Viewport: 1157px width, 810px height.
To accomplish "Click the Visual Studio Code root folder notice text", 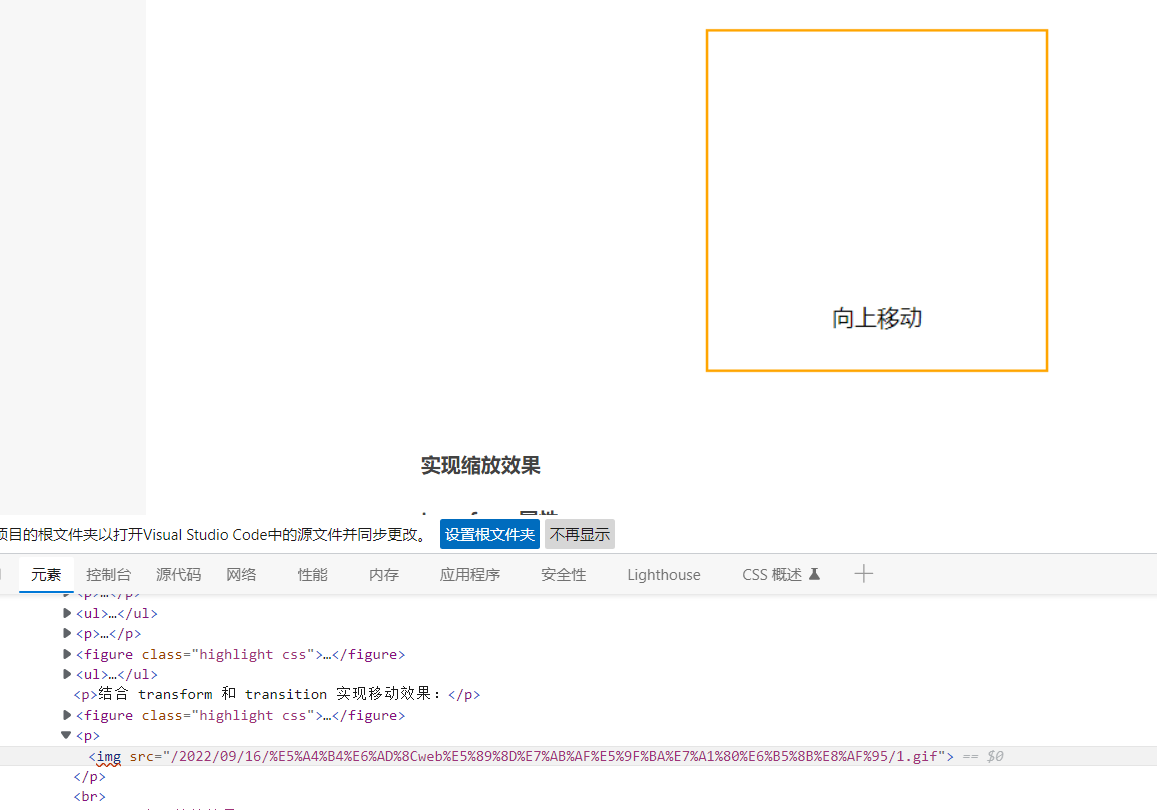I will coord(214,534).
